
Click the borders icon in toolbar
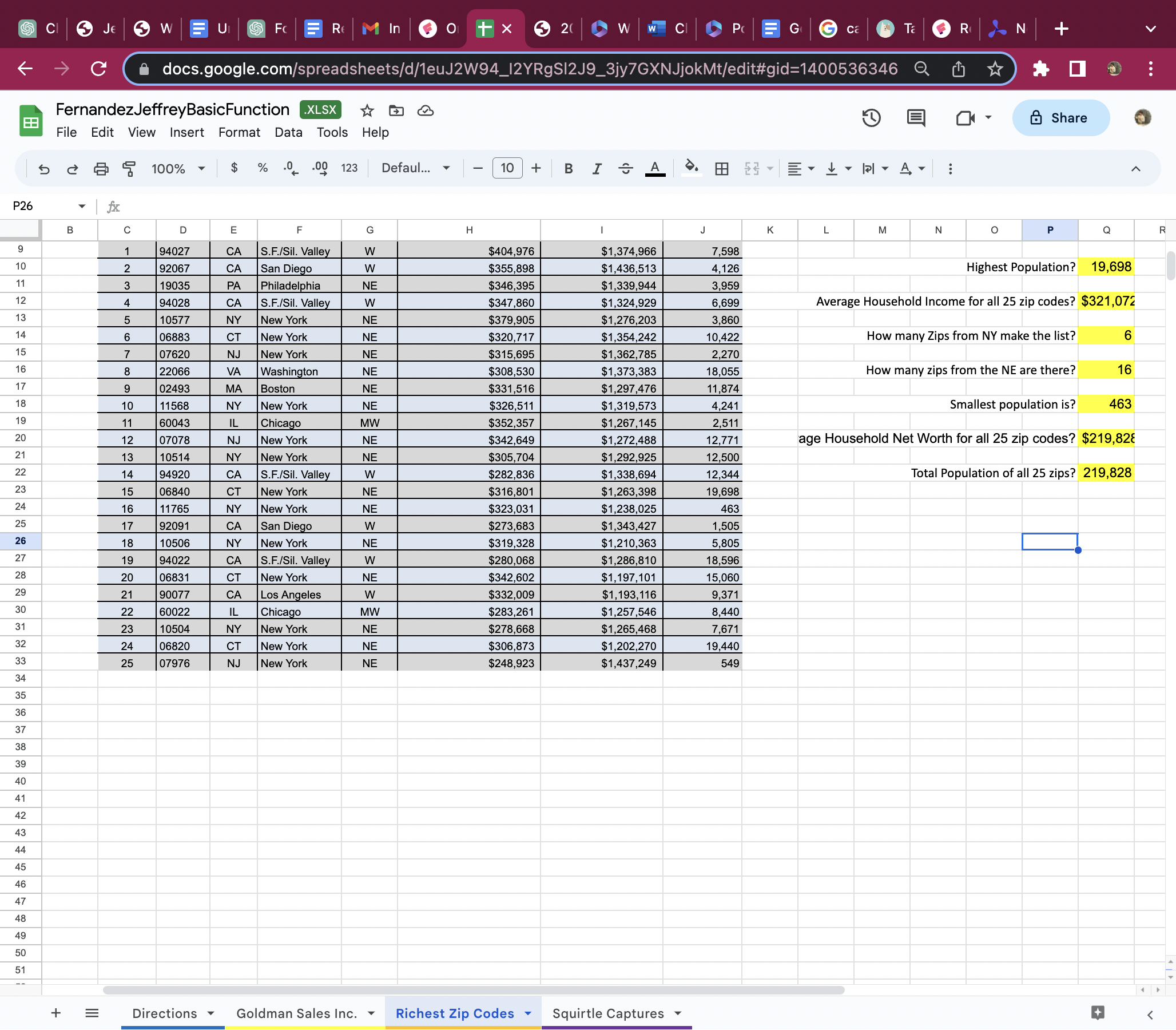click(722, 168)
